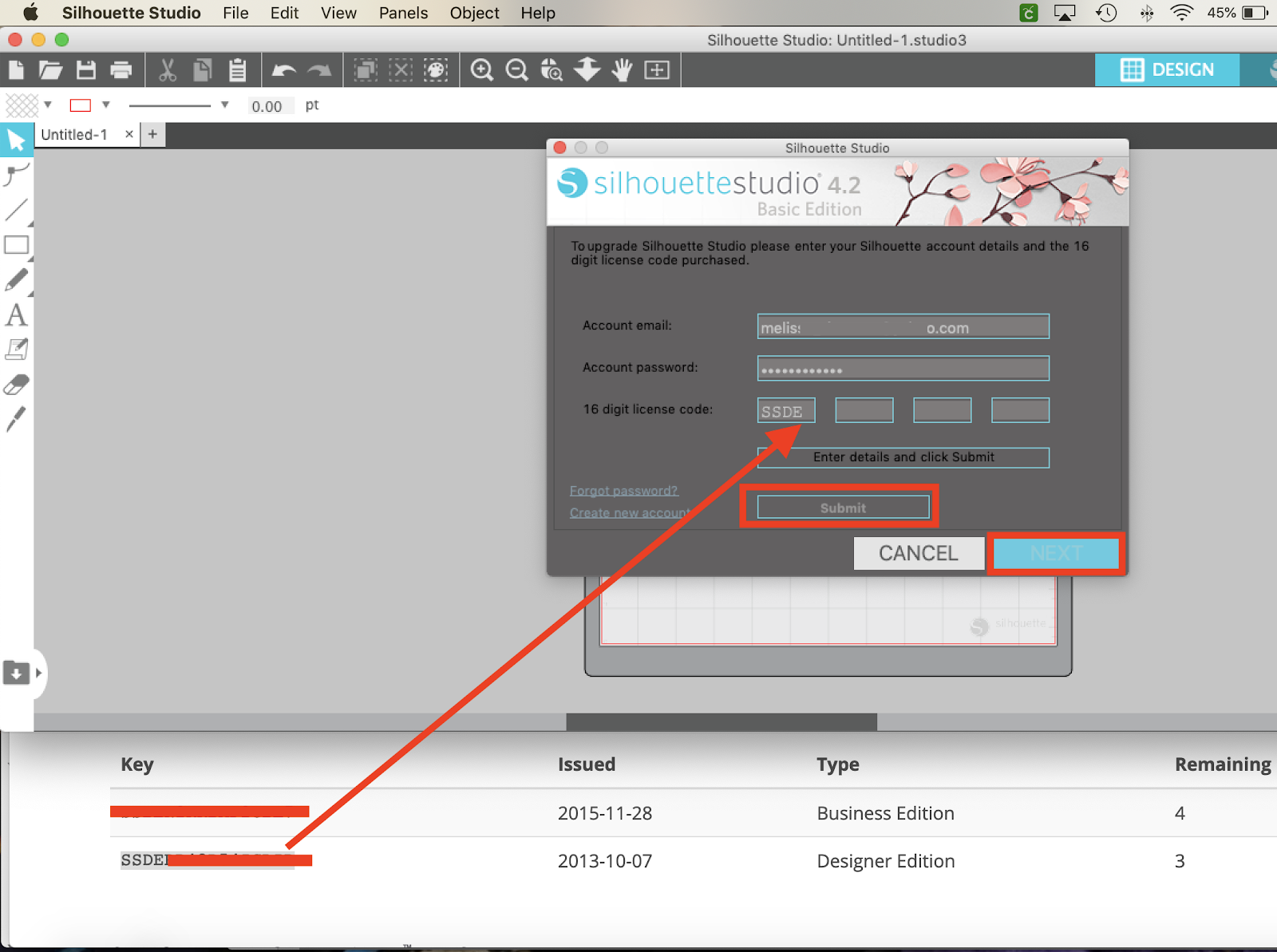Screen dimensions: 1277x952
Task: Open the line color dropdown arrow
Action: point(105,105)
